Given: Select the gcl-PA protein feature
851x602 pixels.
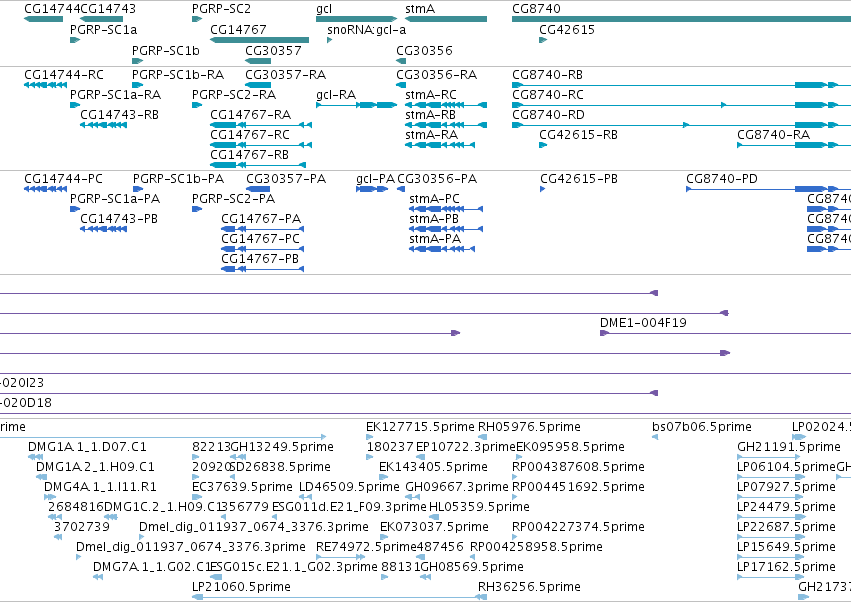Looking at the screenshot, I should (x=372, y=189).
